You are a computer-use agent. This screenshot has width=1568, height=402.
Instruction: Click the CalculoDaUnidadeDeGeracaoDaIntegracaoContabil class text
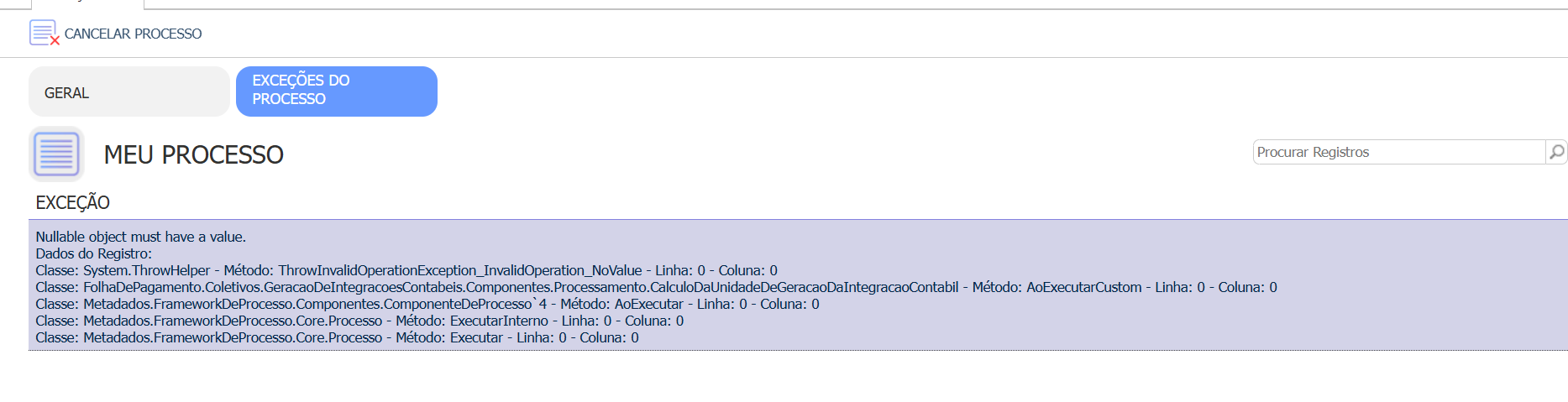(804, 287)
